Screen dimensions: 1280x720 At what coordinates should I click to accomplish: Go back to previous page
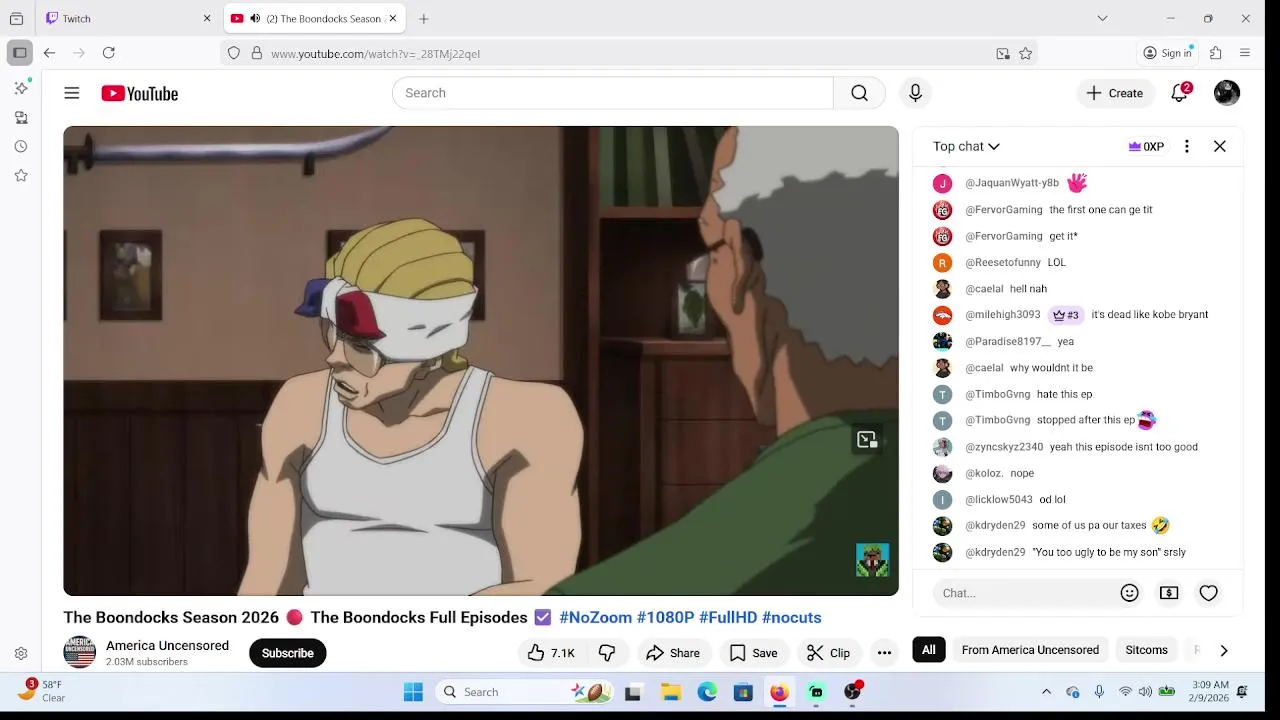coord(49,53)
